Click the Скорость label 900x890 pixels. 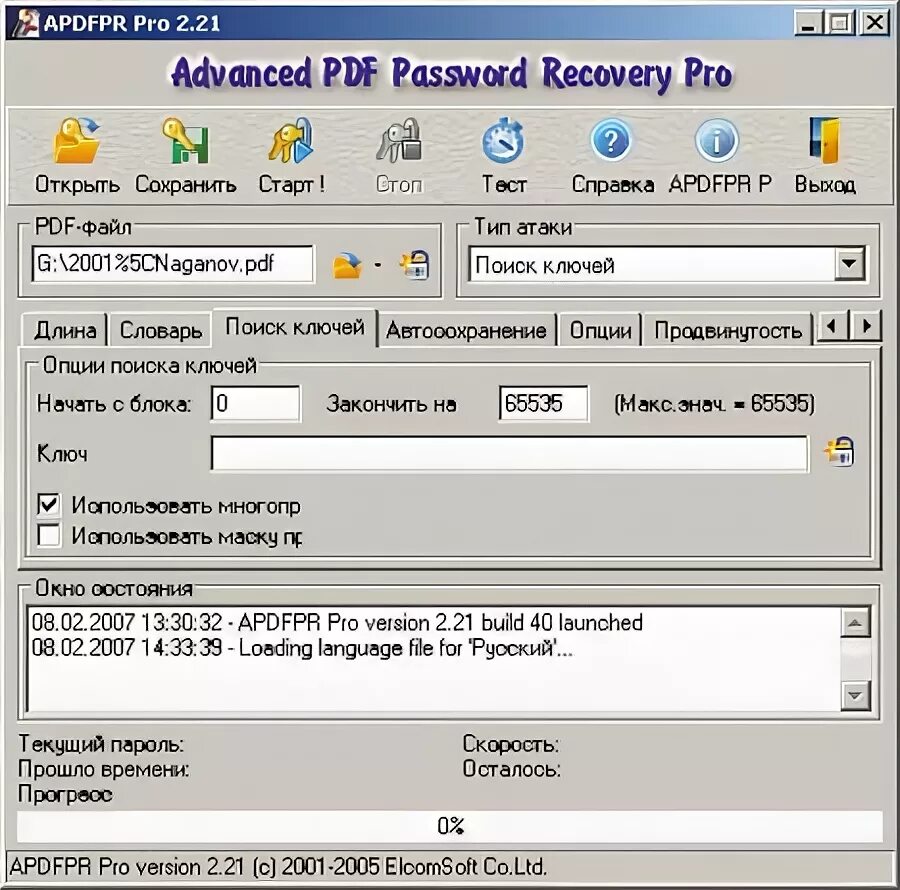coord(511,744)
